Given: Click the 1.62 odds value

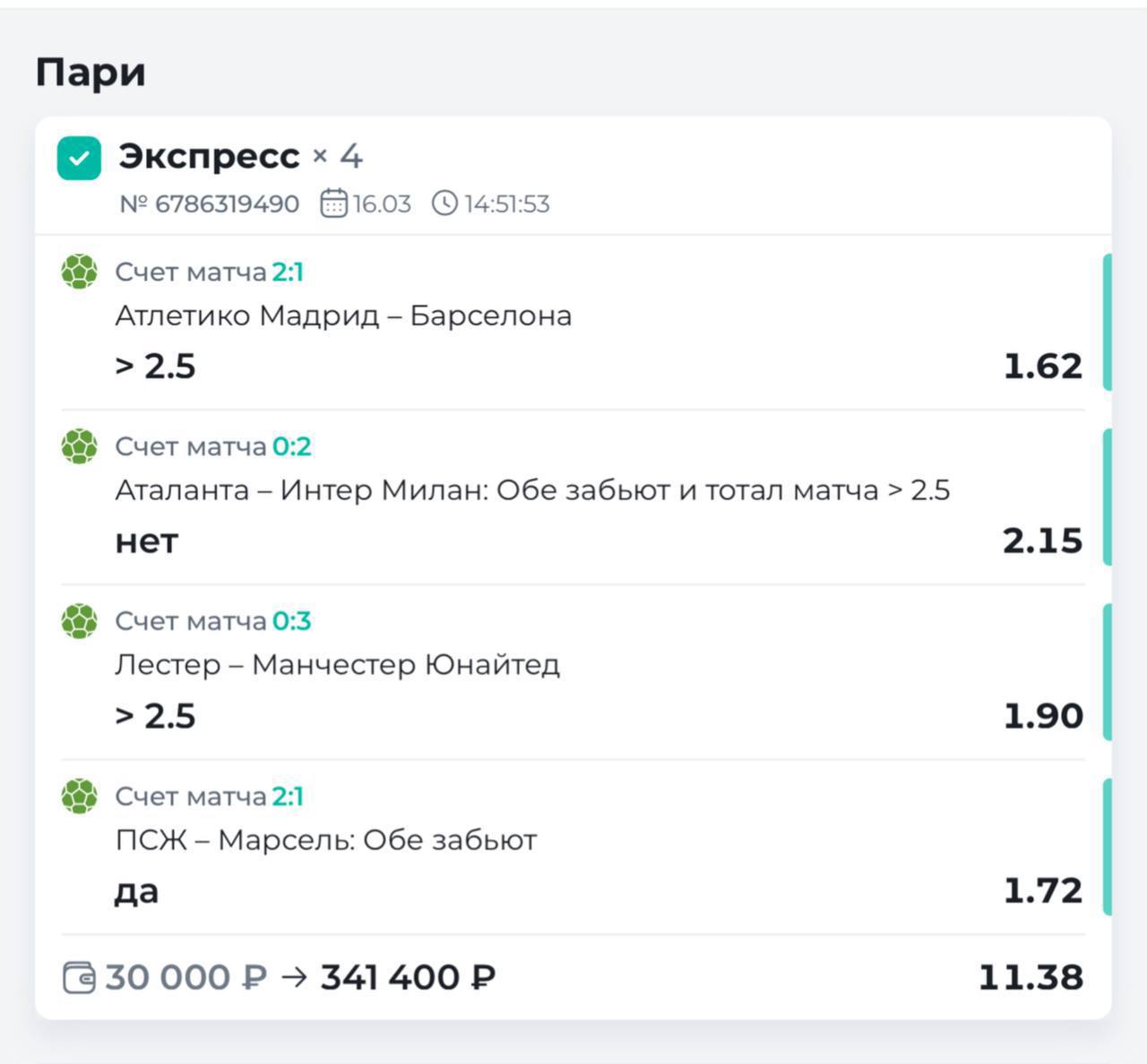Looking at the screenshot, I should point(1043,366).
